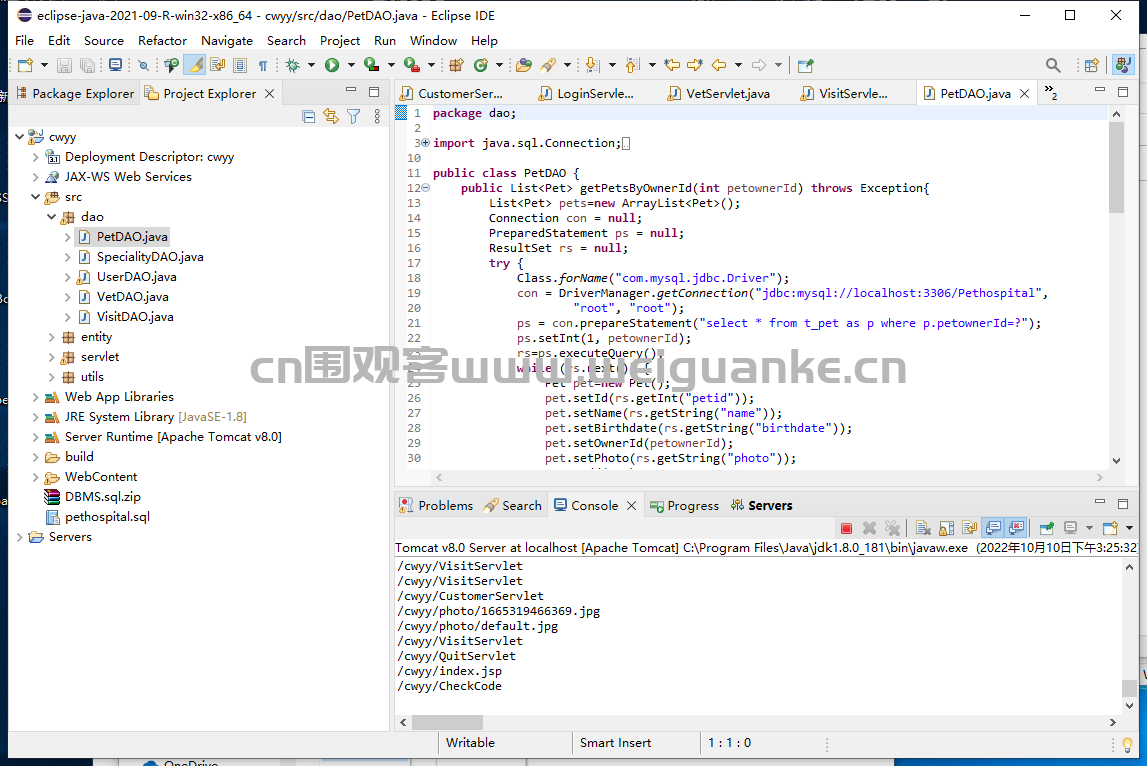This screenshot has height=766, width=1147.
Task: Switch to the Problems view tab
Action: (436, 506)
